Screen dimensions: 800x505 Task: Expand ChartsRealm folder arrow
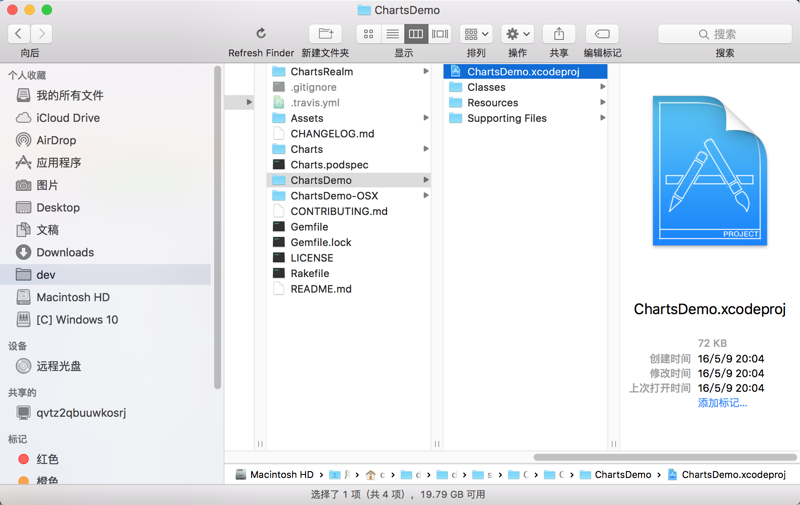(x=426, y=71)
